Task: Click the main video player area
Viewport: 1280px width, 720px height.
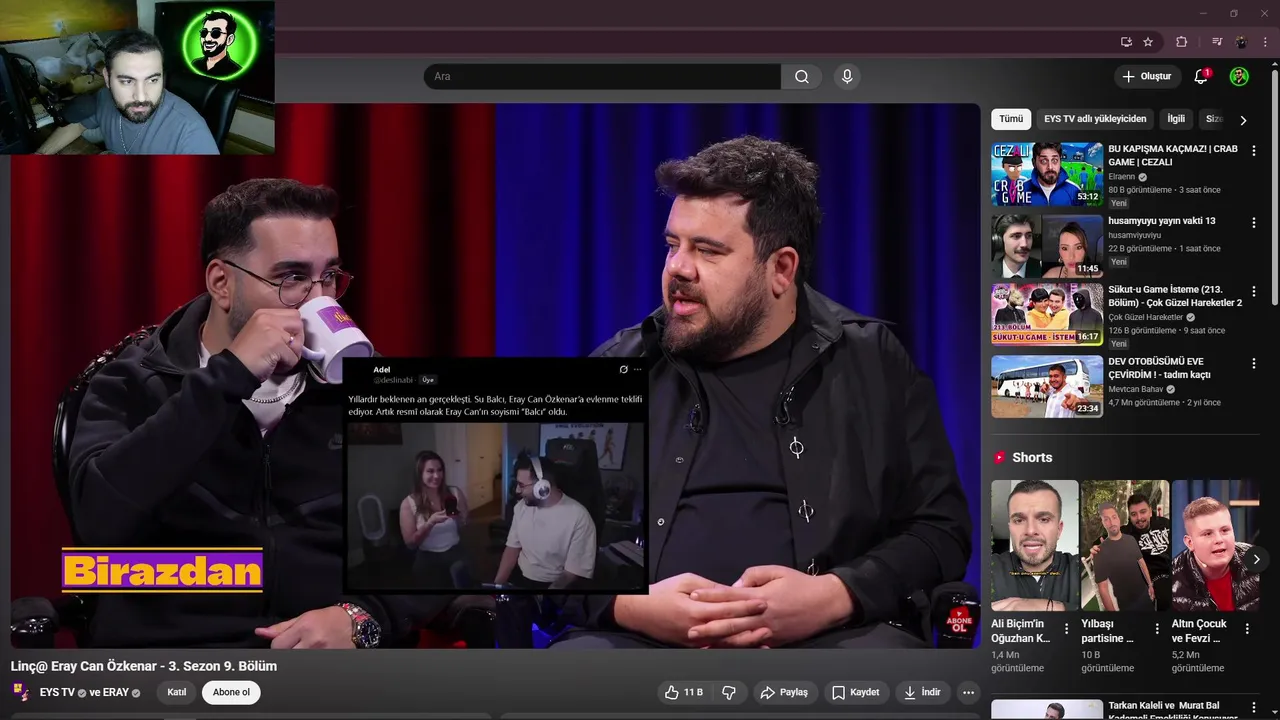Action: 495,375
